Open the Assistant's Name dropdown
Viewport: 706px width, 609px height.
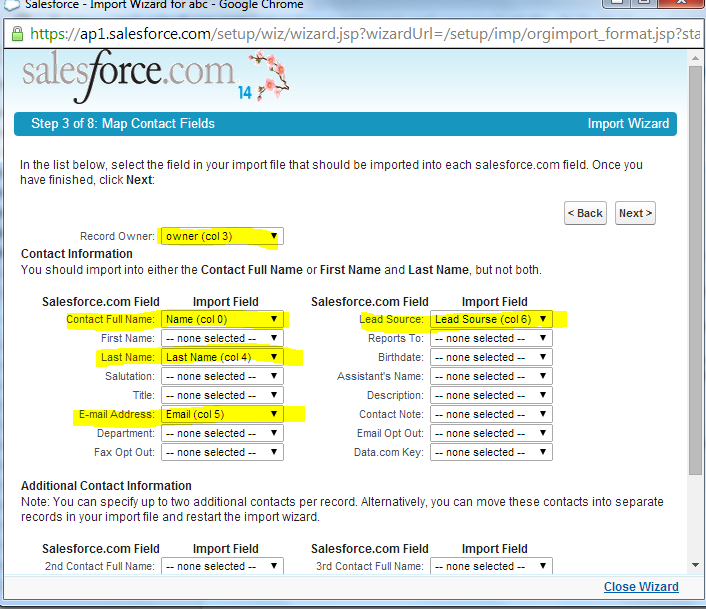tap(491, 376)
